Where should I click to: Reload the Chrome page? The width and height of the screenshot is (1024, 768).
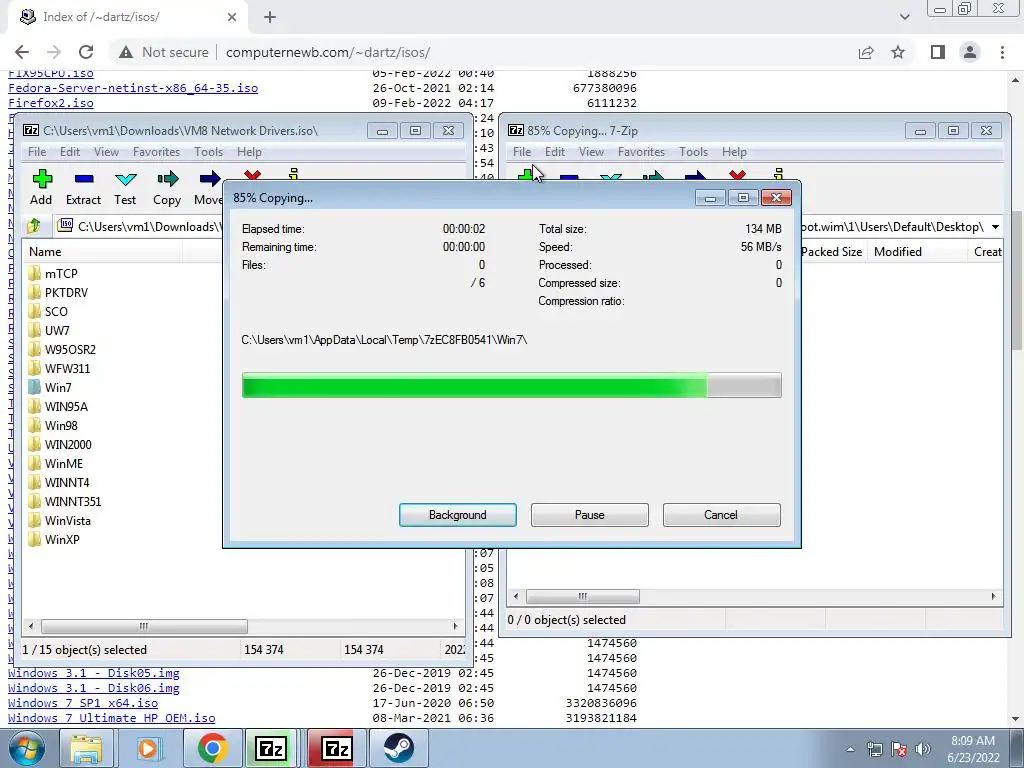tap(86, 52)
